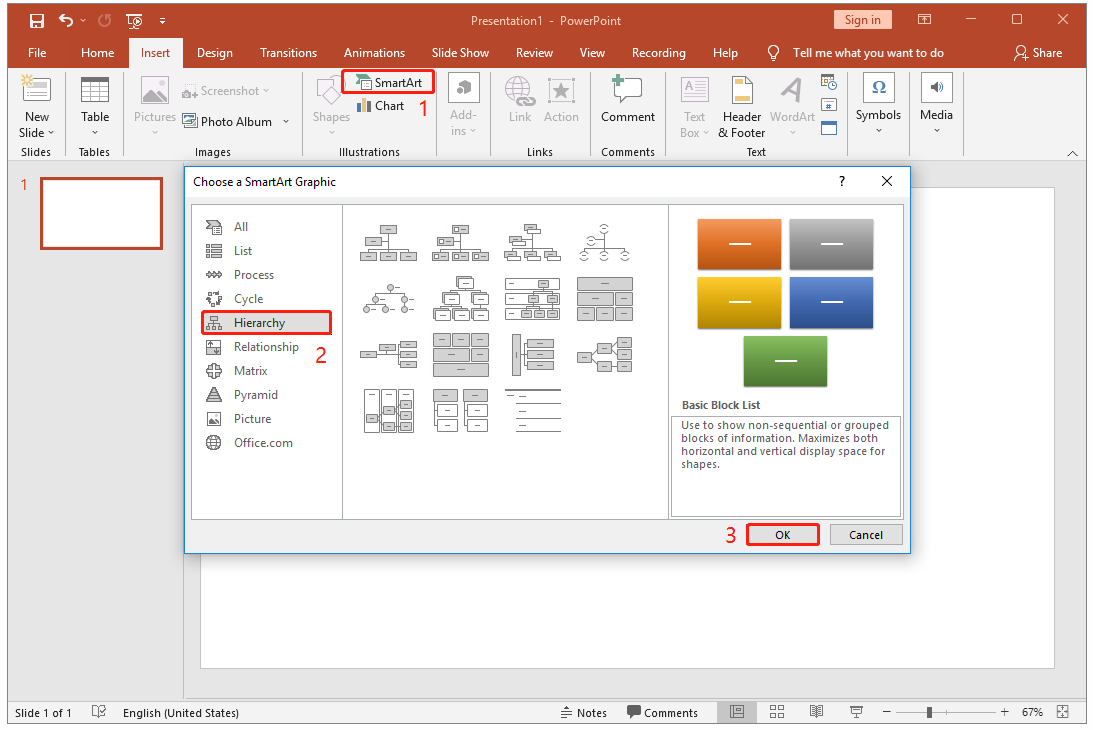Insert a Chart from the Illustrations group
The height and width of the screenshot is (730, 1093).
381,105
